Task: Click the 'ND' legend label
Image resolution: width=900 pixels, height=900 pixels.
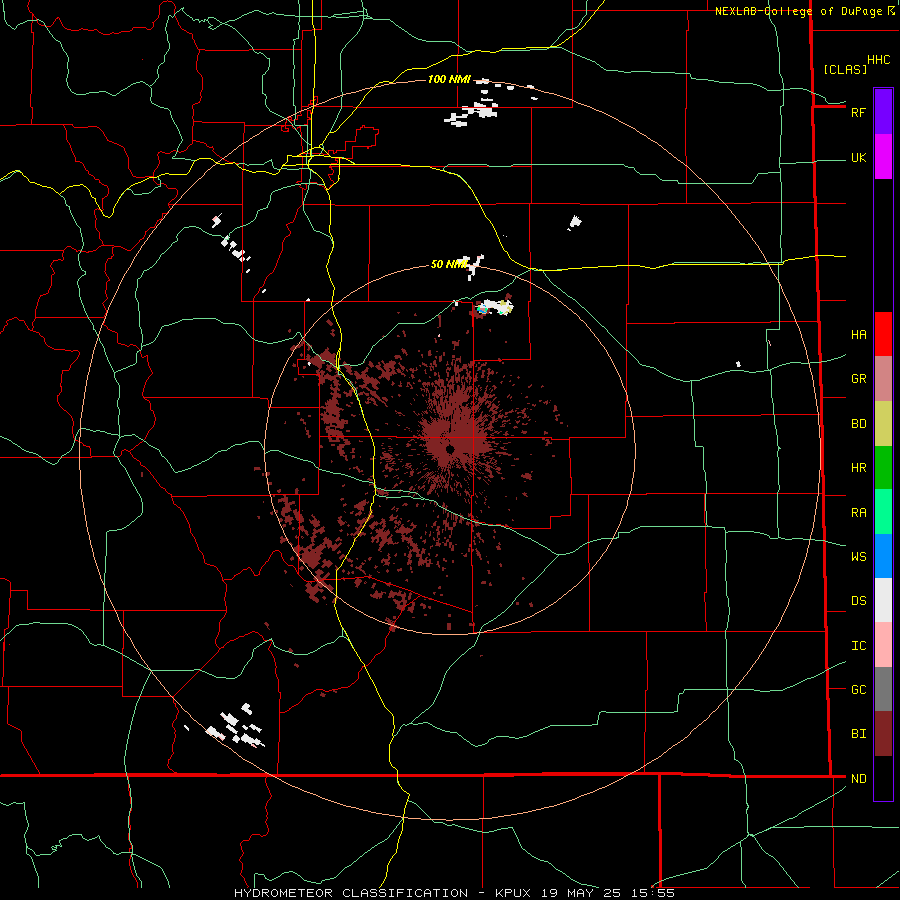Action: pos(858,779)
